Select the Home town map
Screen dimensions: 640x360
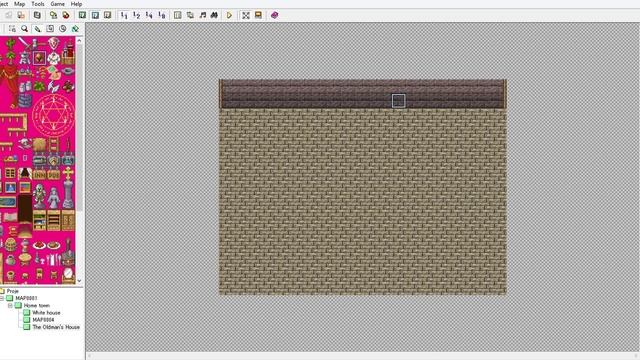coord(36,305)
